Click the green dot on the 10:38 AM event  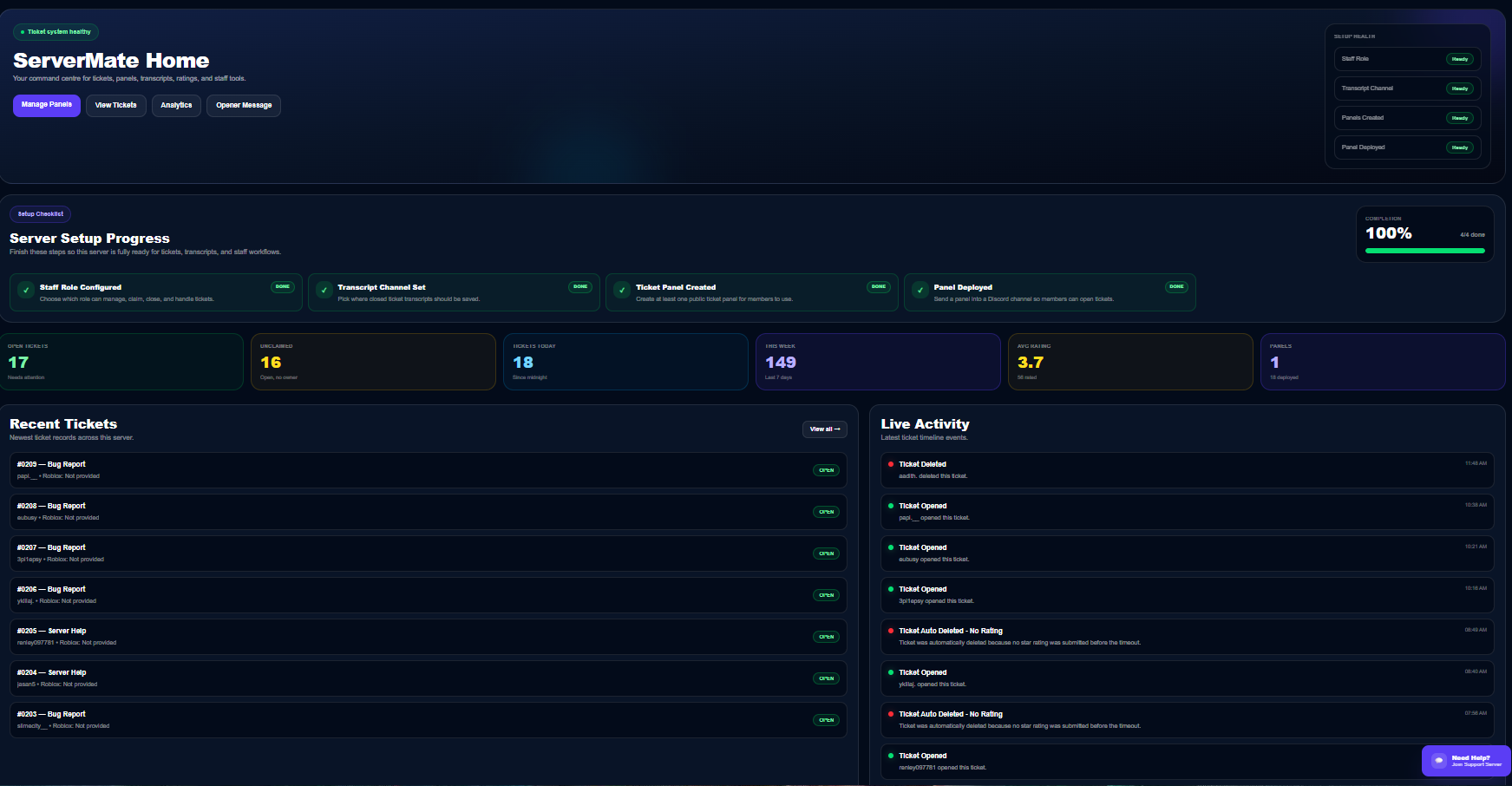pyautogui.click(x=890, y=506)
